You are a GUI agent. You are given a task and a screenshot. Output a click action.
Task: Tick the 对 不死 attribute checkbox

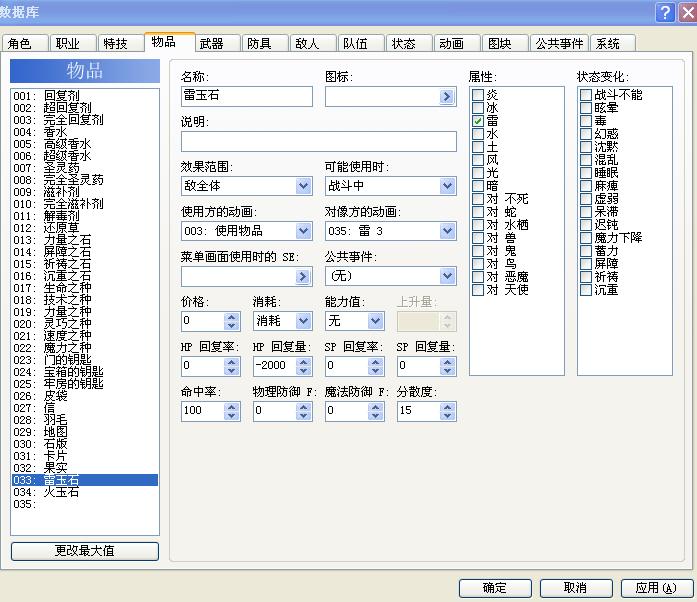pos(478,199)
